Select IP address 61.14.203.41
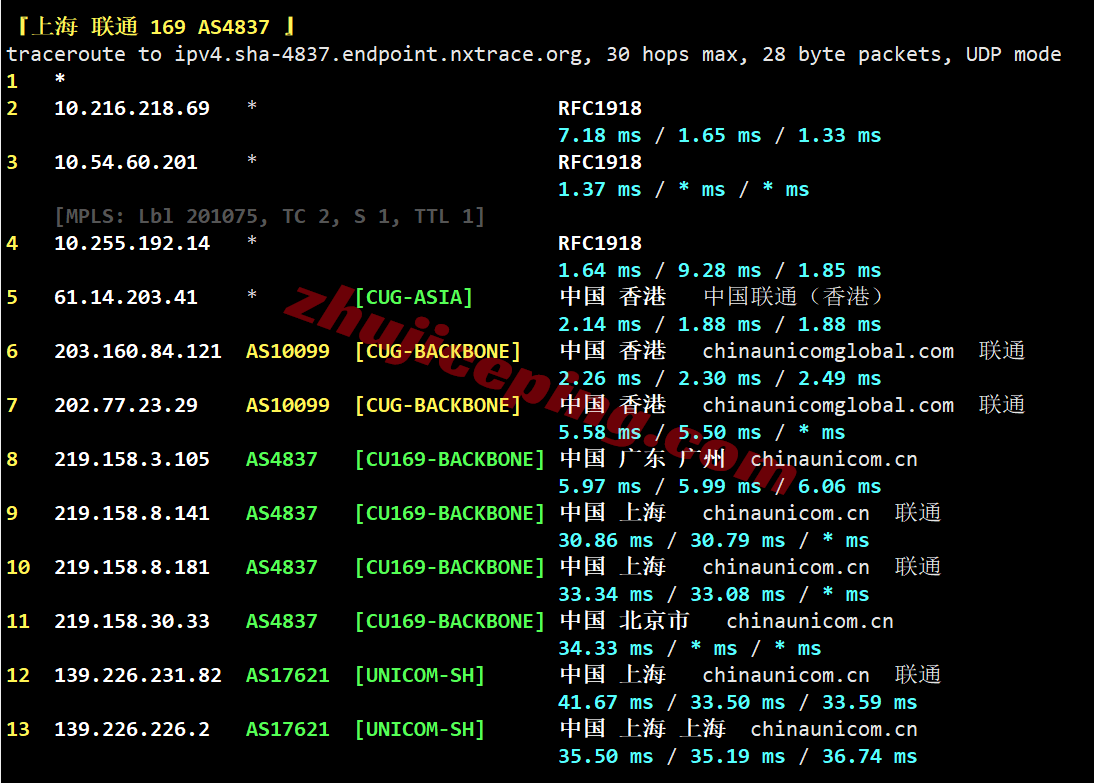The image size is (1094, 783). pos(126,297)
